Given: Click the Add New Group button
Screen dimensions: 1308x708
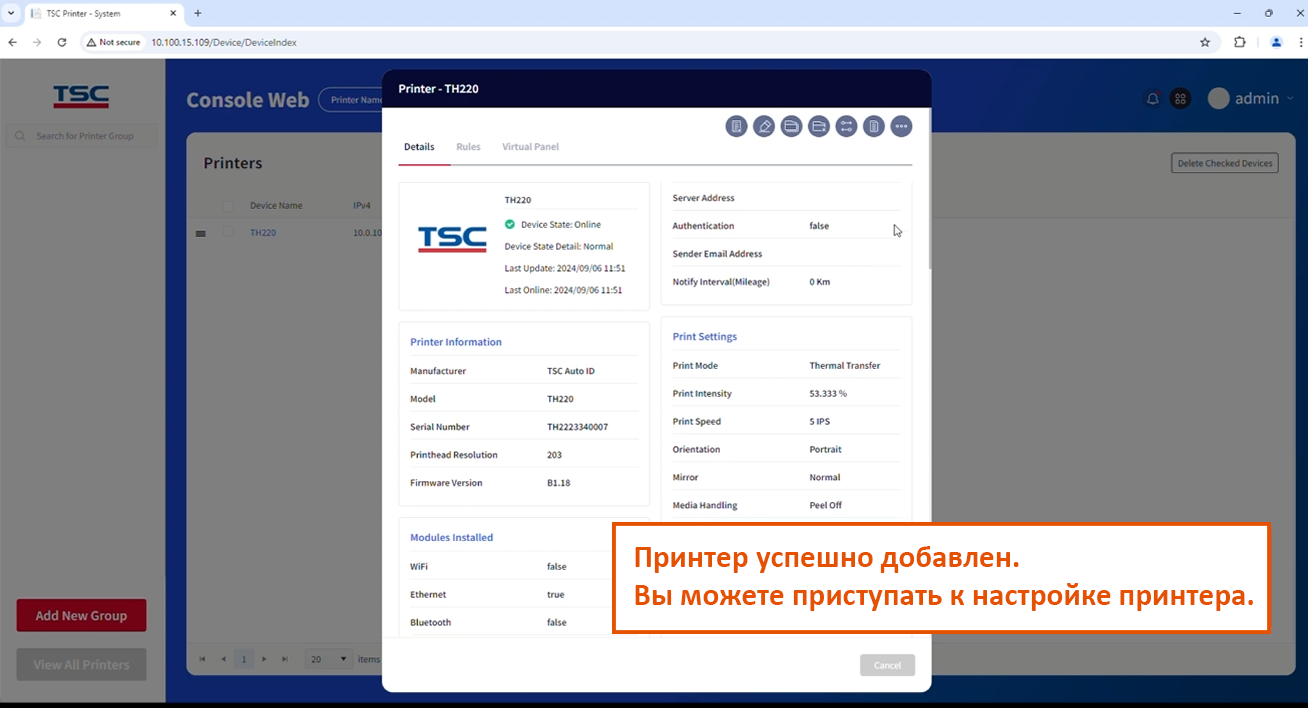Looking at the screenshot, I should coord(81,616).
